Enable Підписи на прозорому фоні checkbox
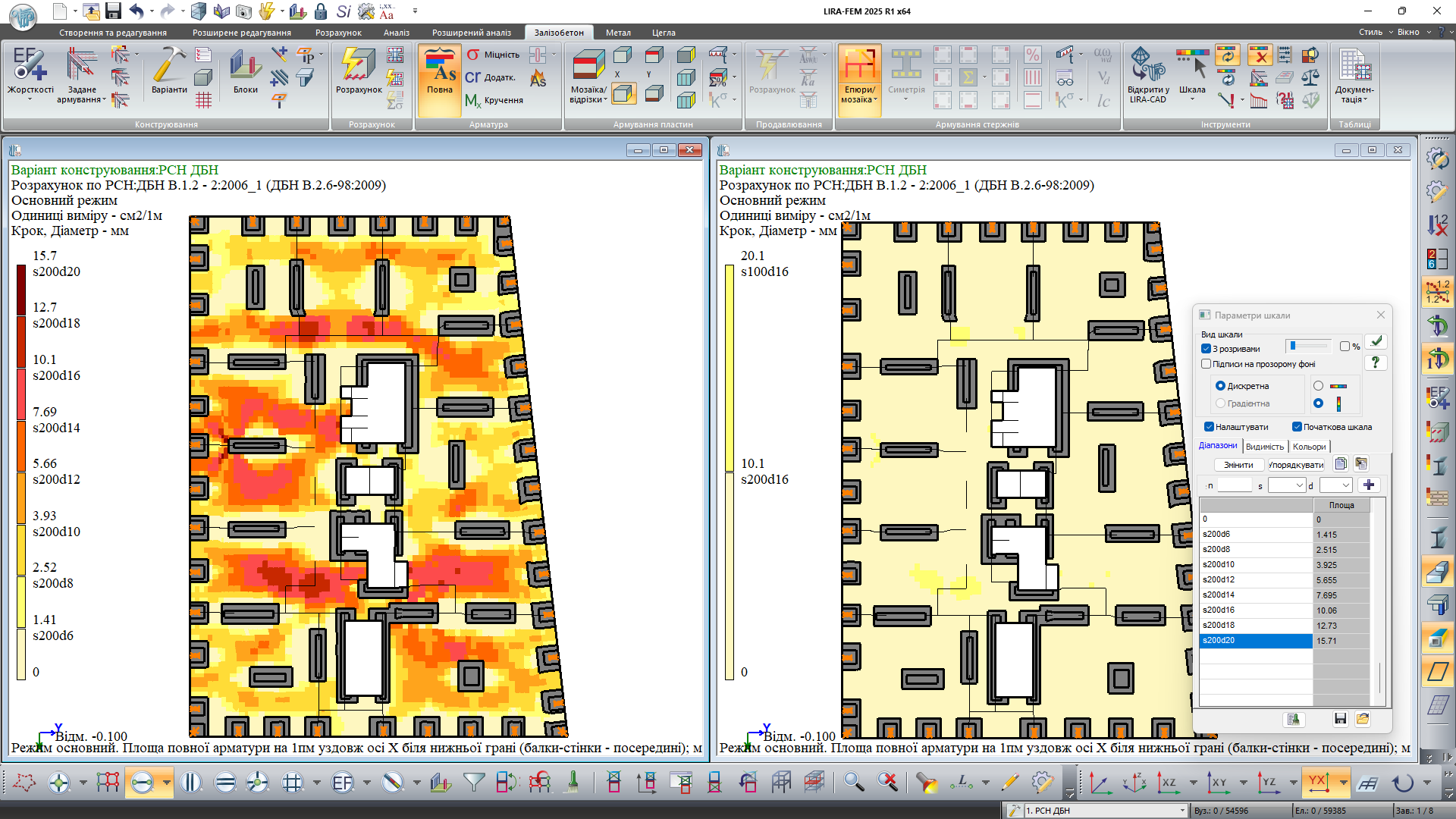1456x819 pixels. tap(1207, 364)
